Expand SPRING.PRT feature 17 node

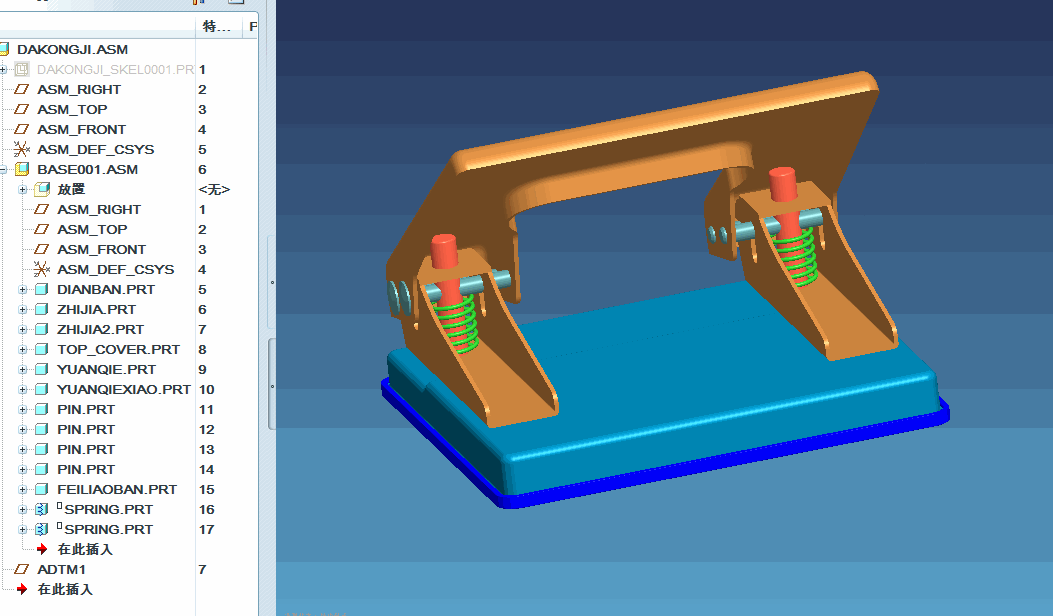23,529
